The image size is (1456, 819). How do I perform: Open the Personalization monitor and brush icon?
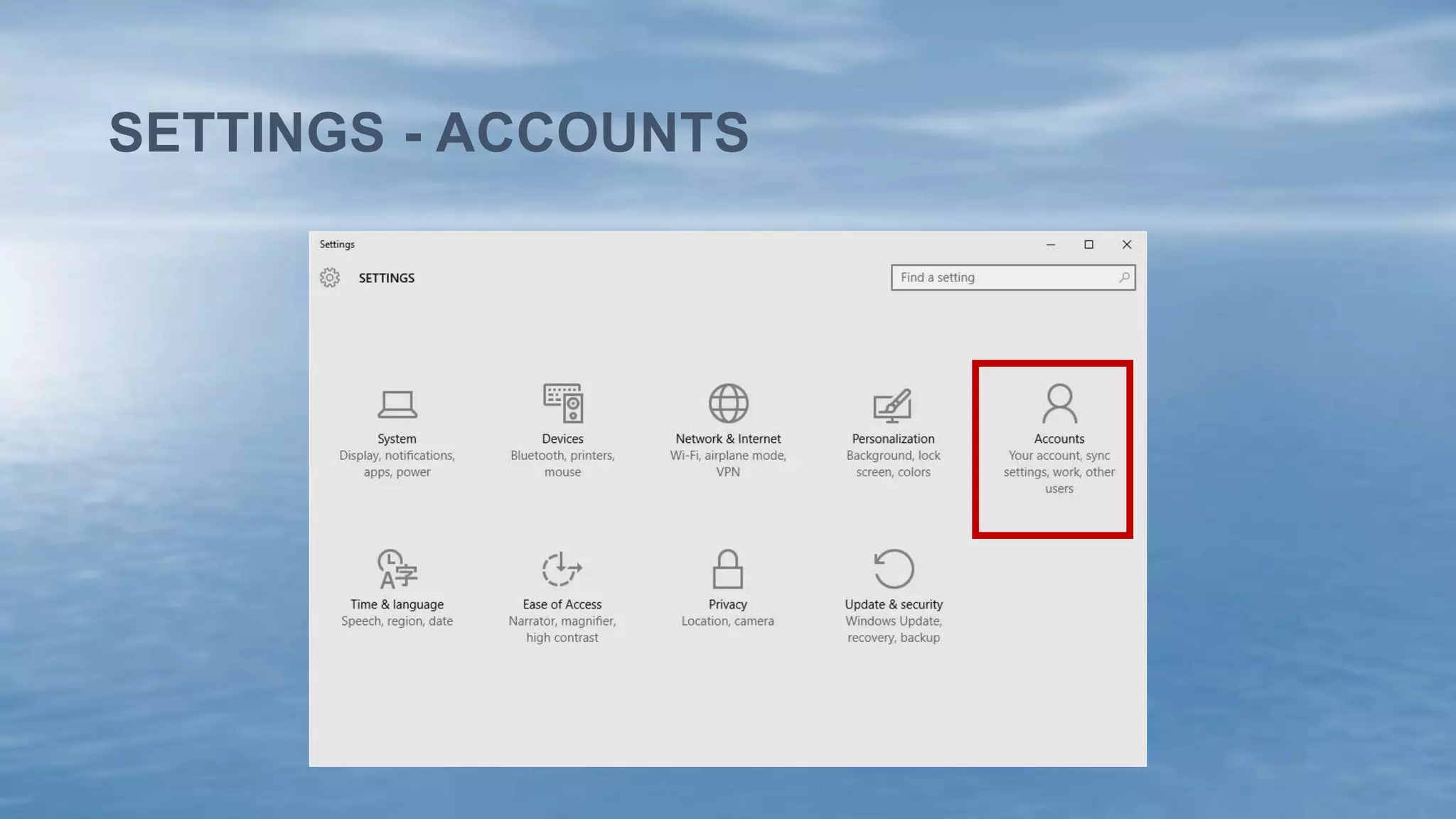pos(893,405)
